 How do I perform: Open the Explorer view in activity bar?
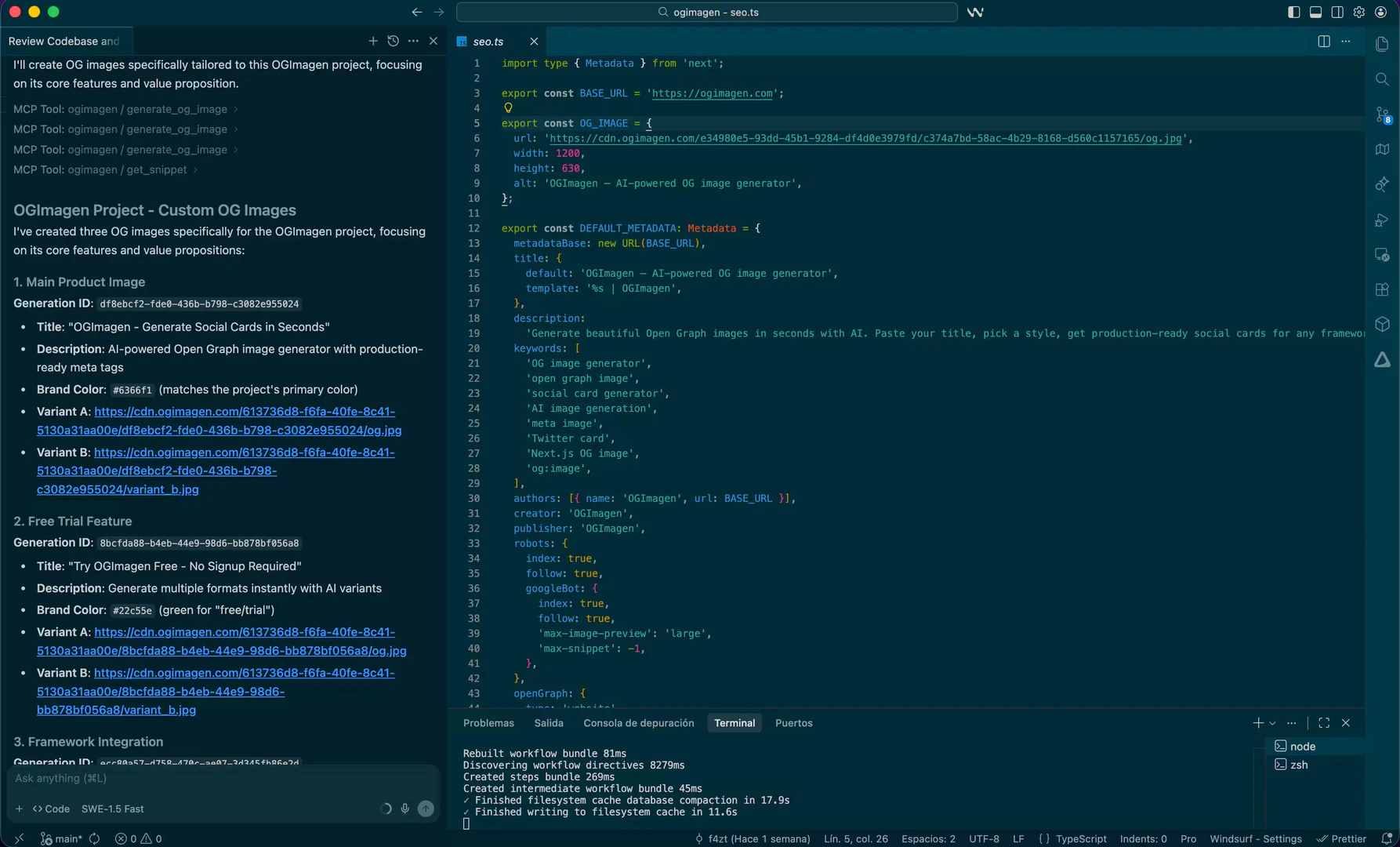pos(1382,45)
